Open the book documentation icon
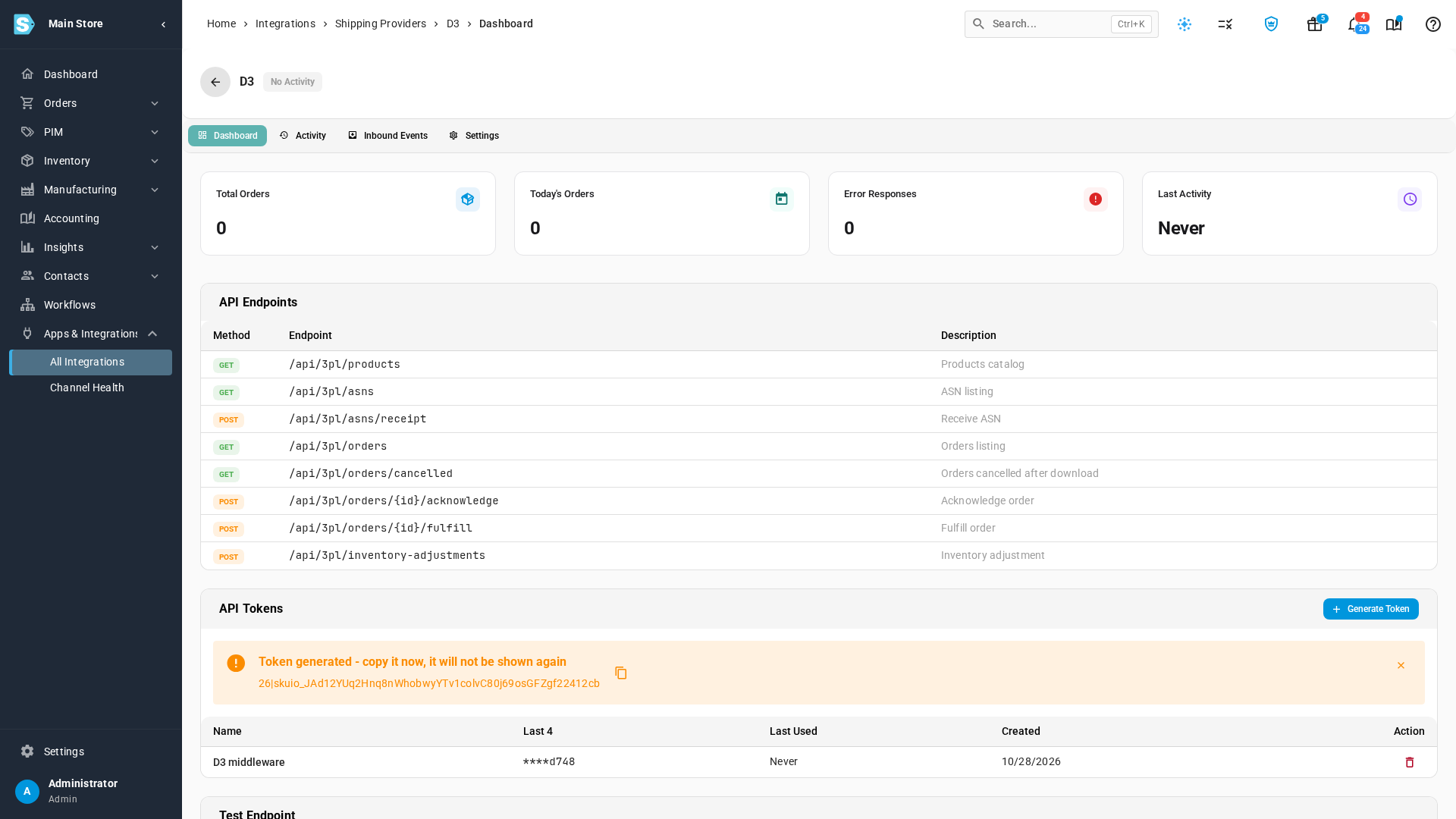 (1394, 24)
